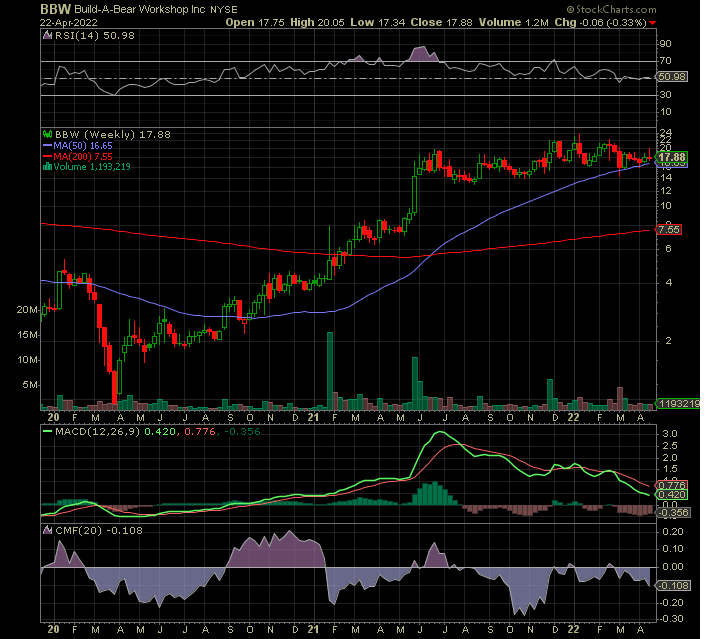Click the 70 overbought level on the RSI axis
714x639 pixels.
tap(665, 61)
